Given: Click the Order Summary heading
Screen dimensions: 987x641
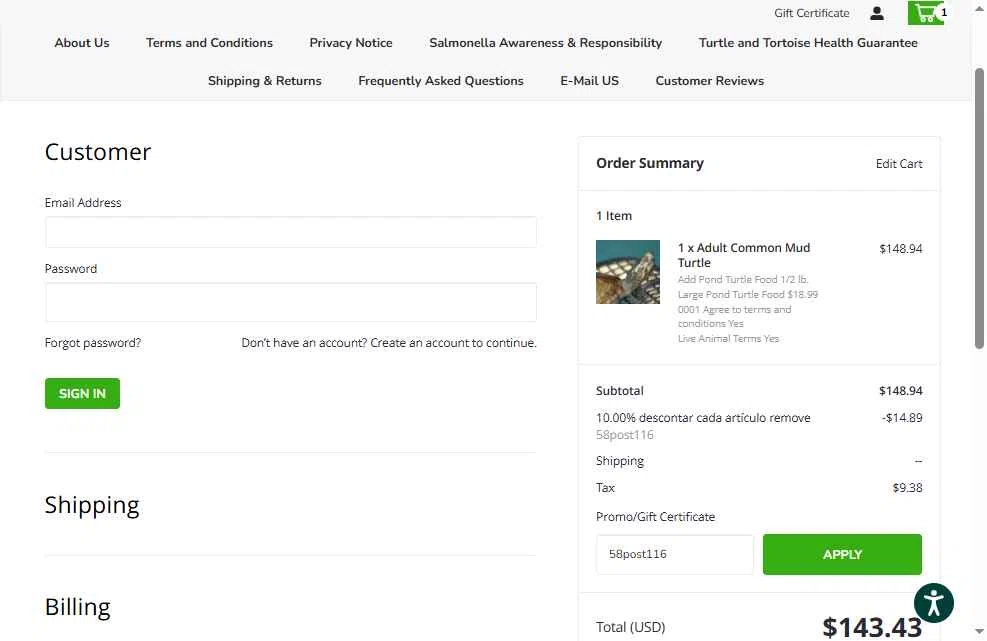Looking at the screenshot, I should (x=650, y=163).
